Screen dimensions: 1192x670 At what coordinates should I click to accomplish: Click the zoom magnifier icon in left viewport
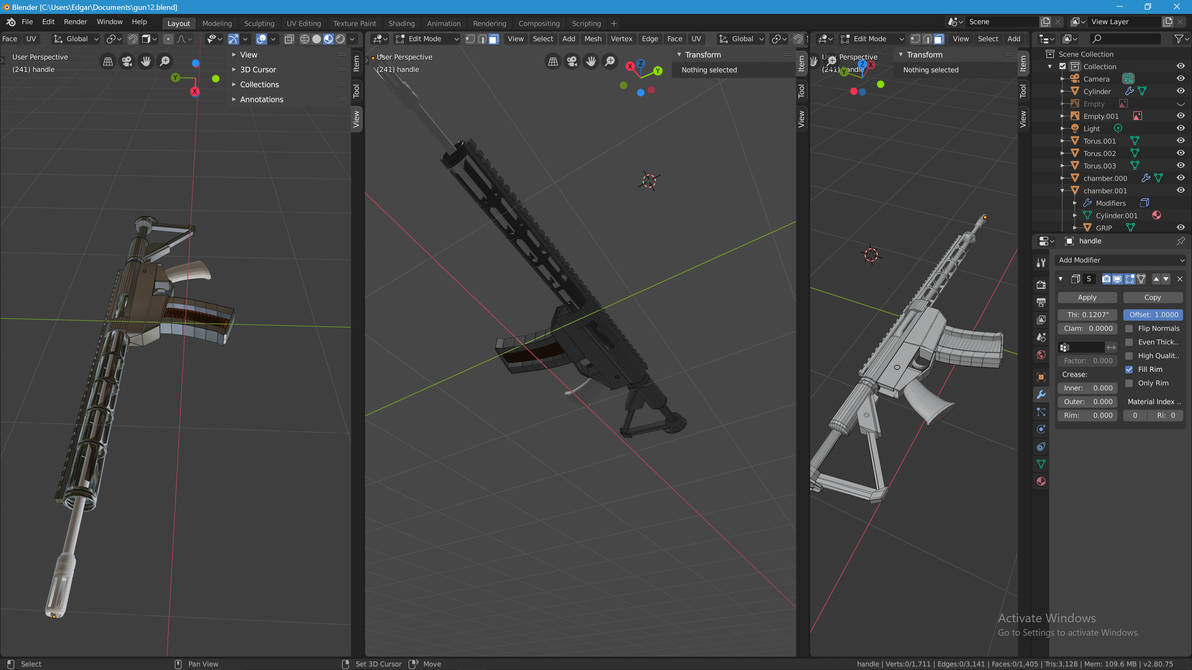pos(165,62)
